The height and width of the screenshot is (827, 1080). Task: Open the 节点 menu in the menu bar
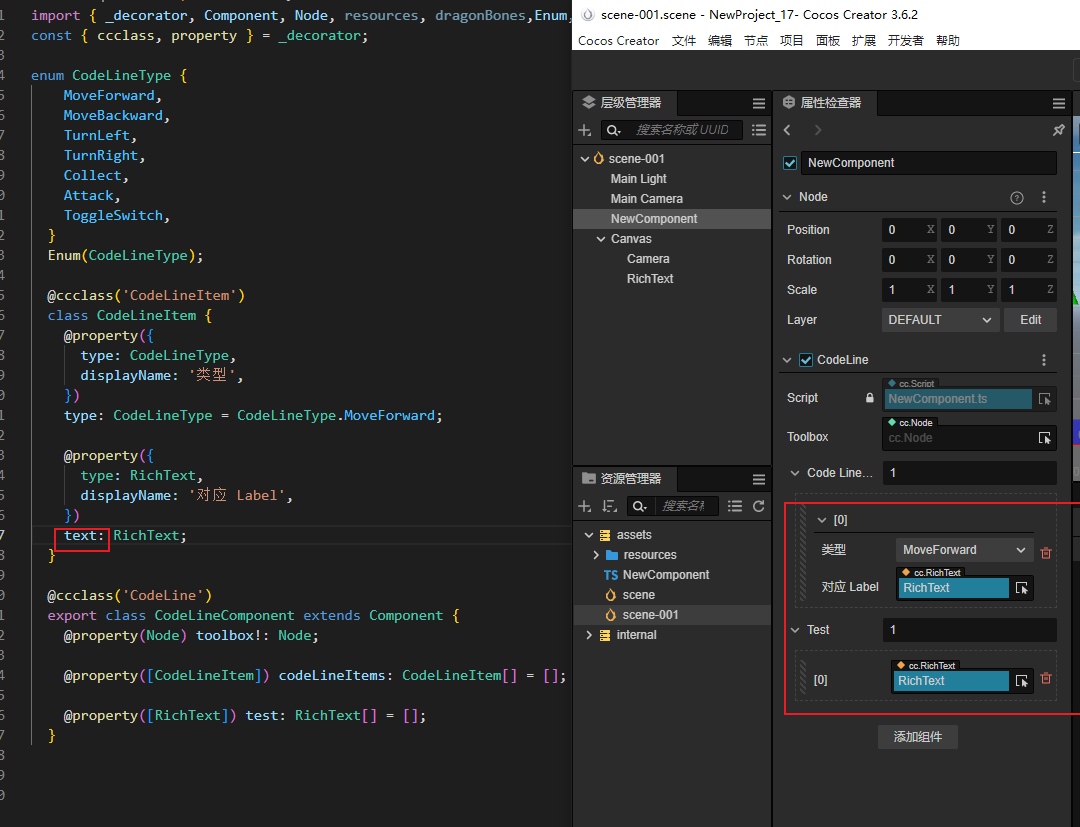[756, 41]
